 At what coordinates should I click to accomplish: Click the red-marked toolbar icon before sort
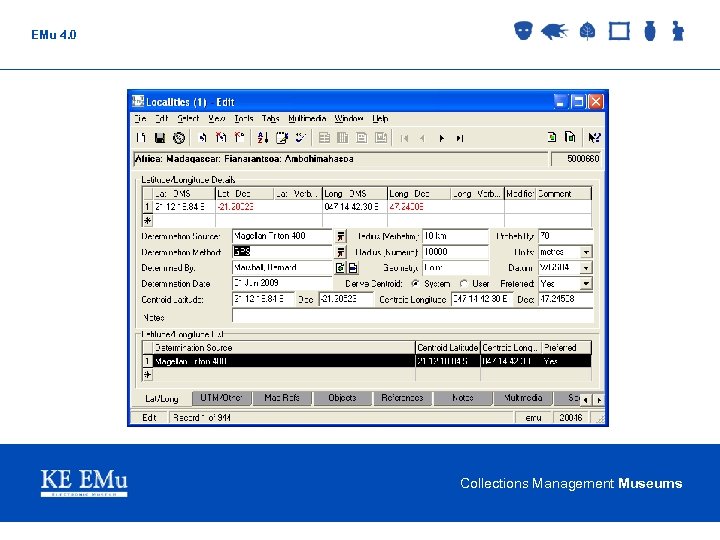(221, 137)
